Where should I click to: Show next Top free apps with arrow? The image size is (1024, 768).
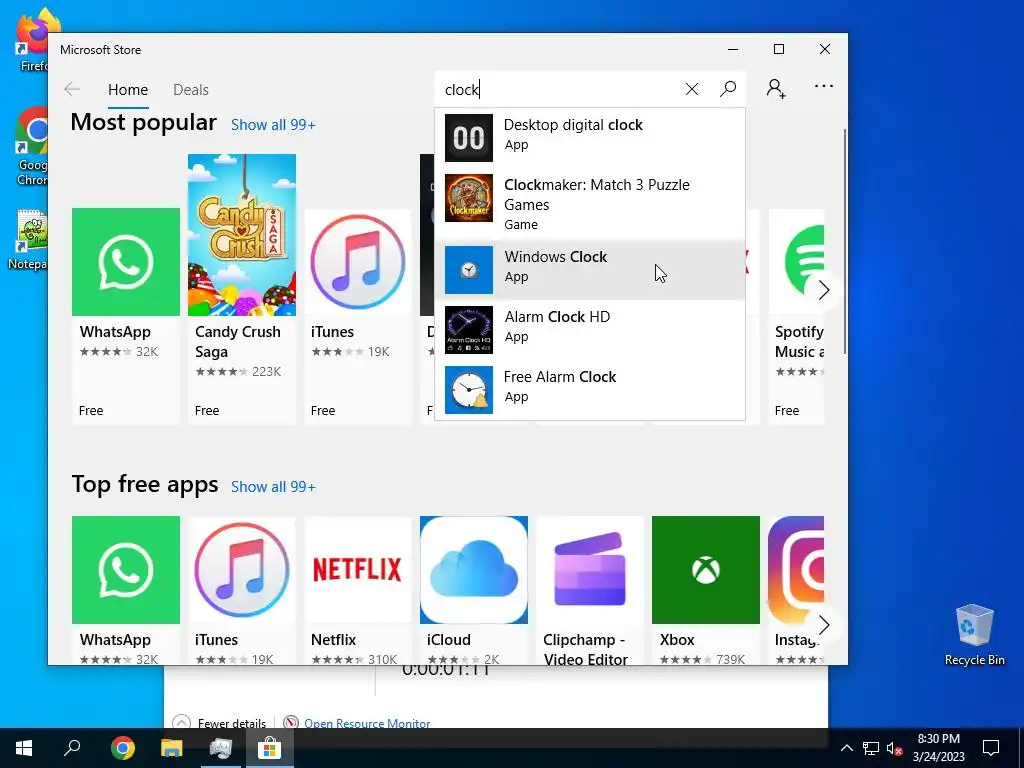click(x=824, y=625)
